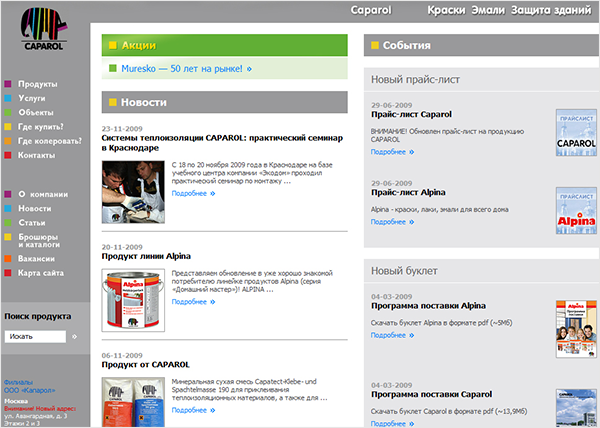Open the Статьи sidebar link
The width and height of the screenshot is (600, 428).
tap(32, 223)
